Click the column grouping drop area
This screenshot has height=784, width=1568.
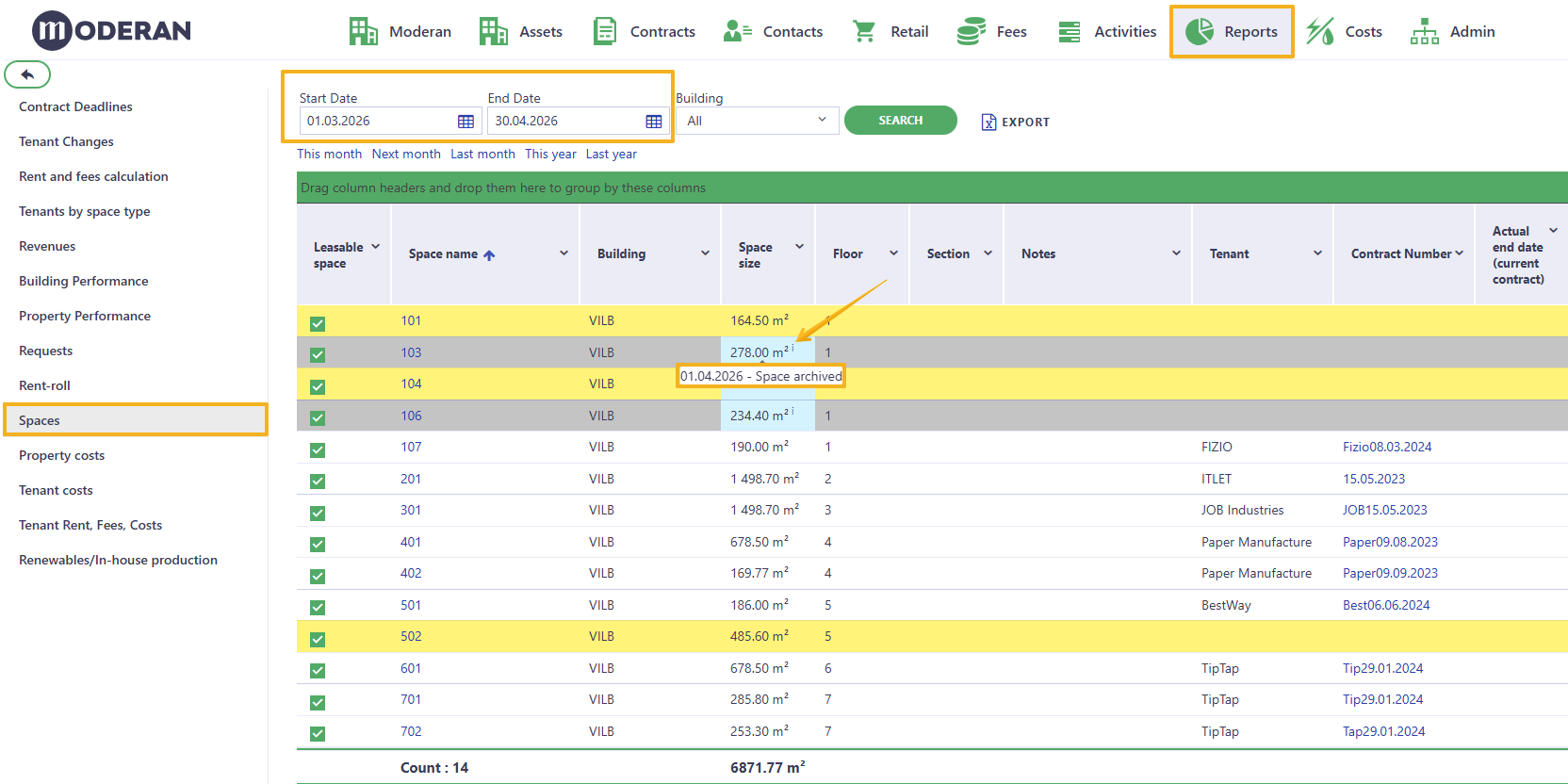[x=932, y=188]
